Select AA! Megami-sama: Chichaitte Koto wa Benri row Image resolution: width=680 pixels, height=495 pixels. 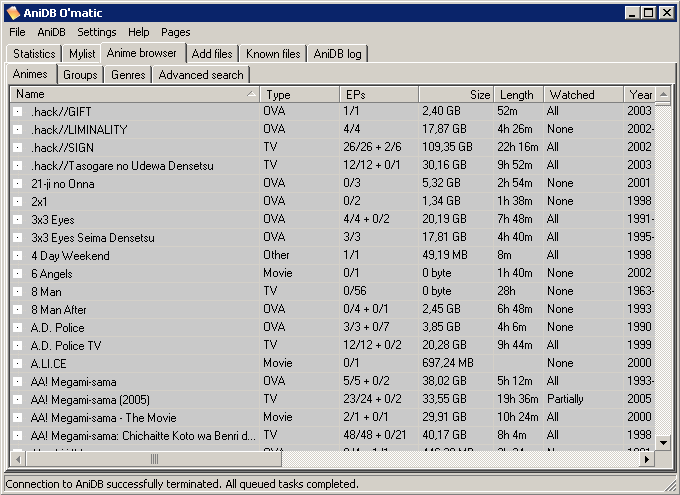click(x=143, y=436)
